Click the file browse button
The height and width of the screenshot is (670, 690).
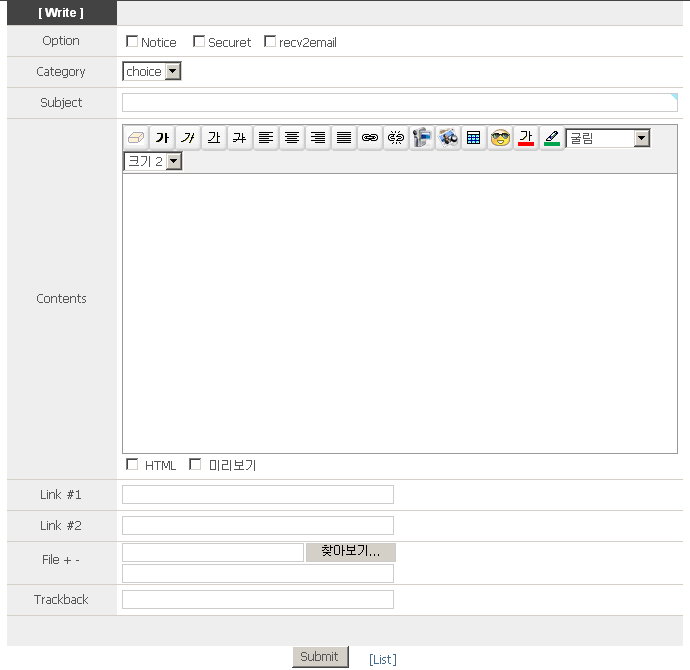[x=350, y=552]
